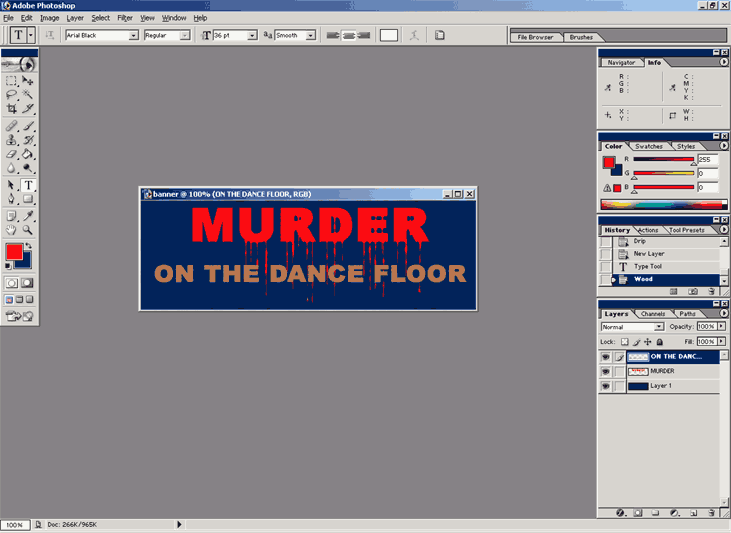
Task: Open the character and paragraph palettes
Action: point(439,35)
